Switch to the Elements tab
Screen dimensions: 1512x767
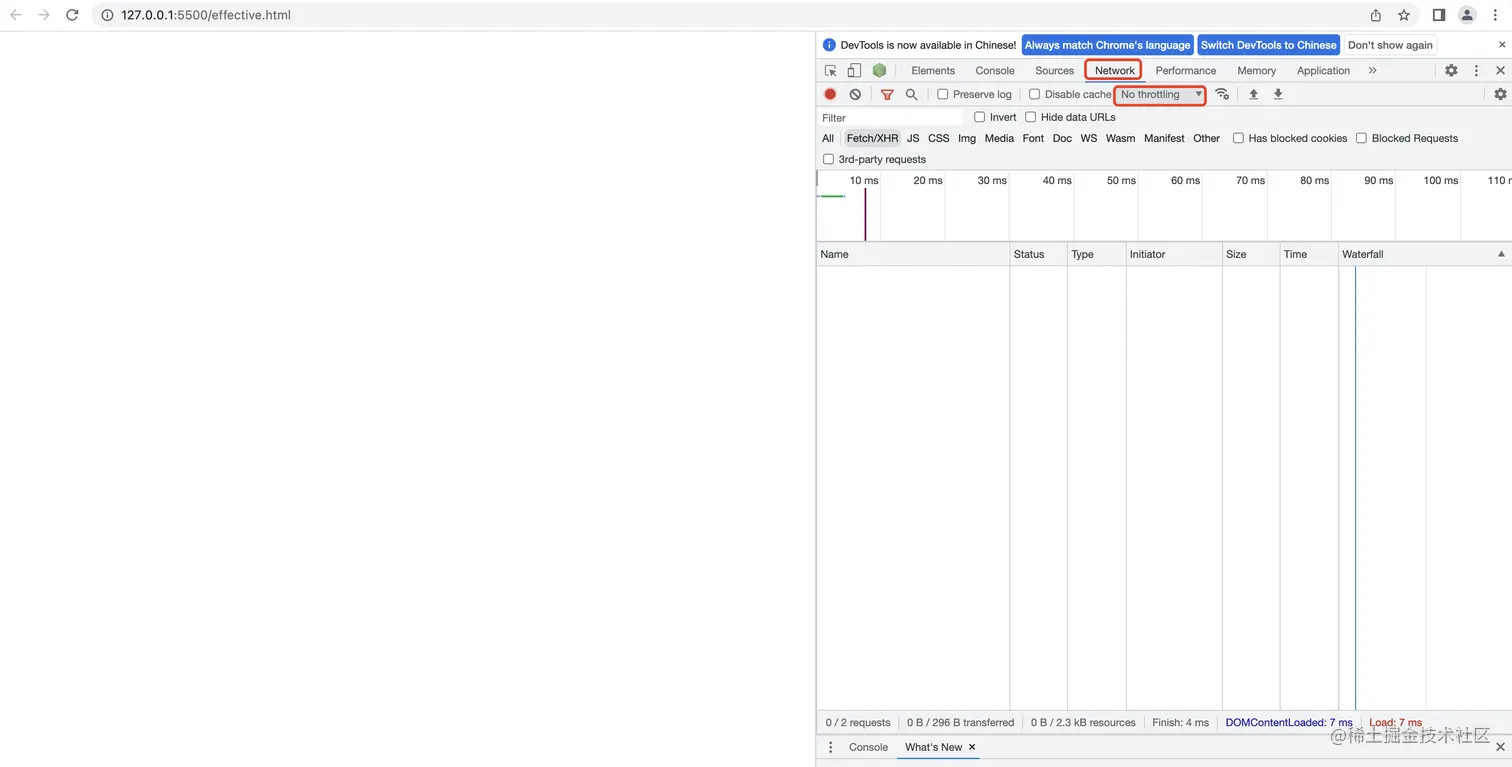point(933,71)
